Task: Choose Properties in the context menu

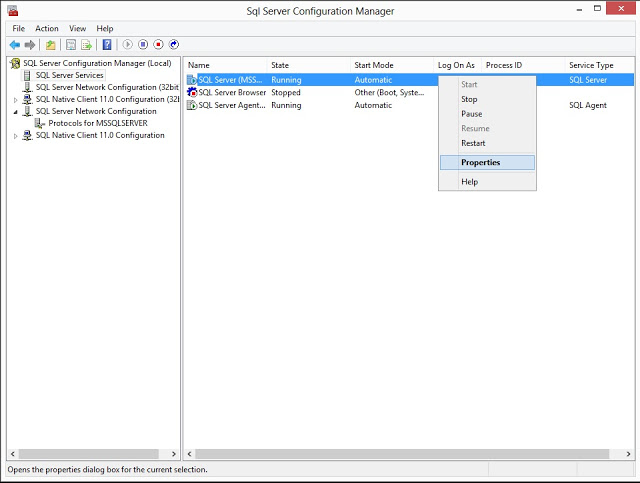Action: [487, 162]
